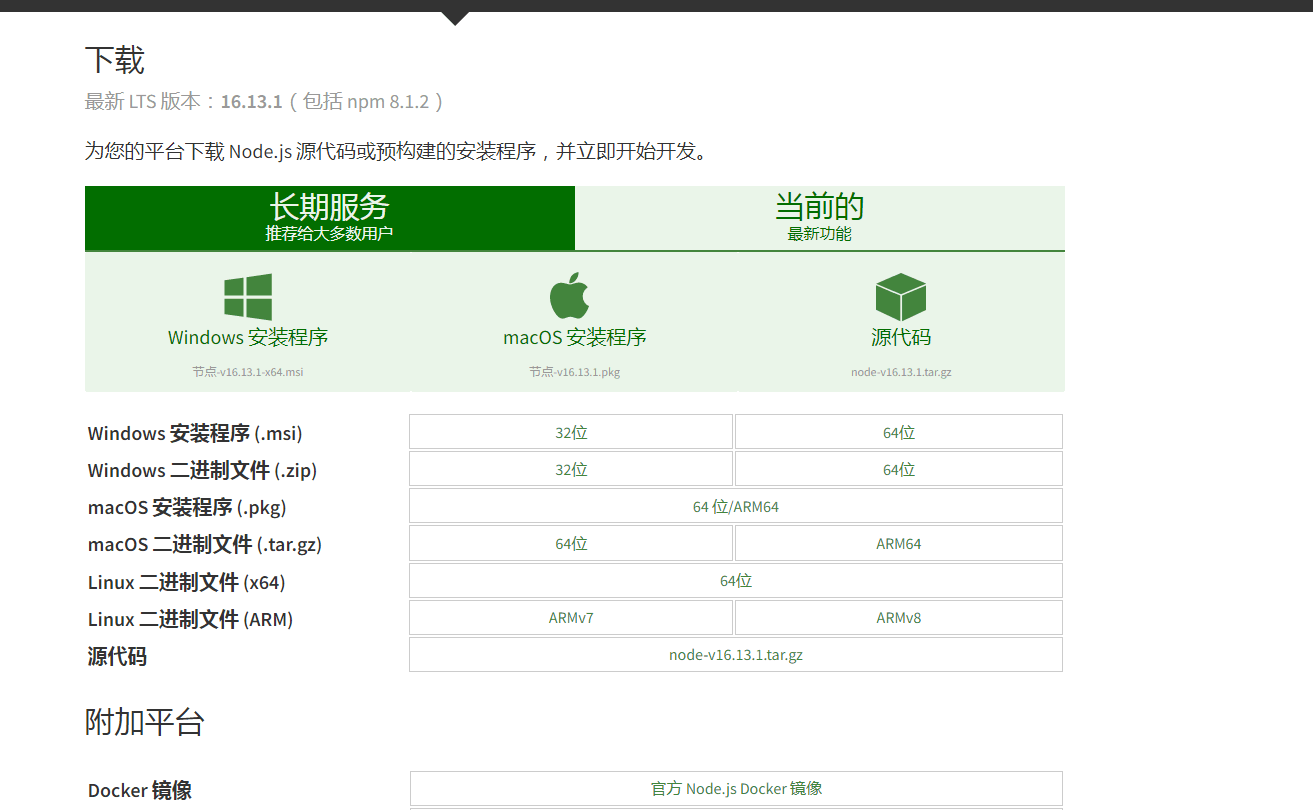Download the ARM64 macOS 二进制文件 (.tar.gz)

[899, 543]
